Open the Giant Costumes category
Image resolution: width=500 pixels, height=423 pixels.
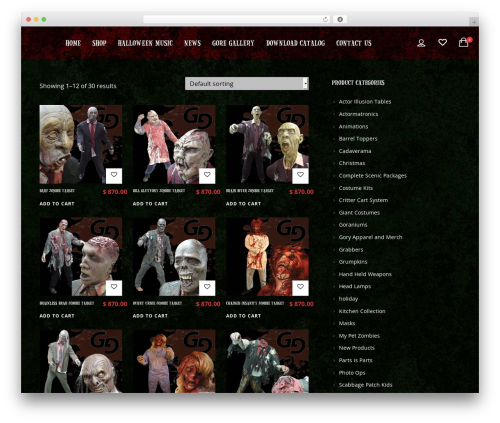(359, 213)
